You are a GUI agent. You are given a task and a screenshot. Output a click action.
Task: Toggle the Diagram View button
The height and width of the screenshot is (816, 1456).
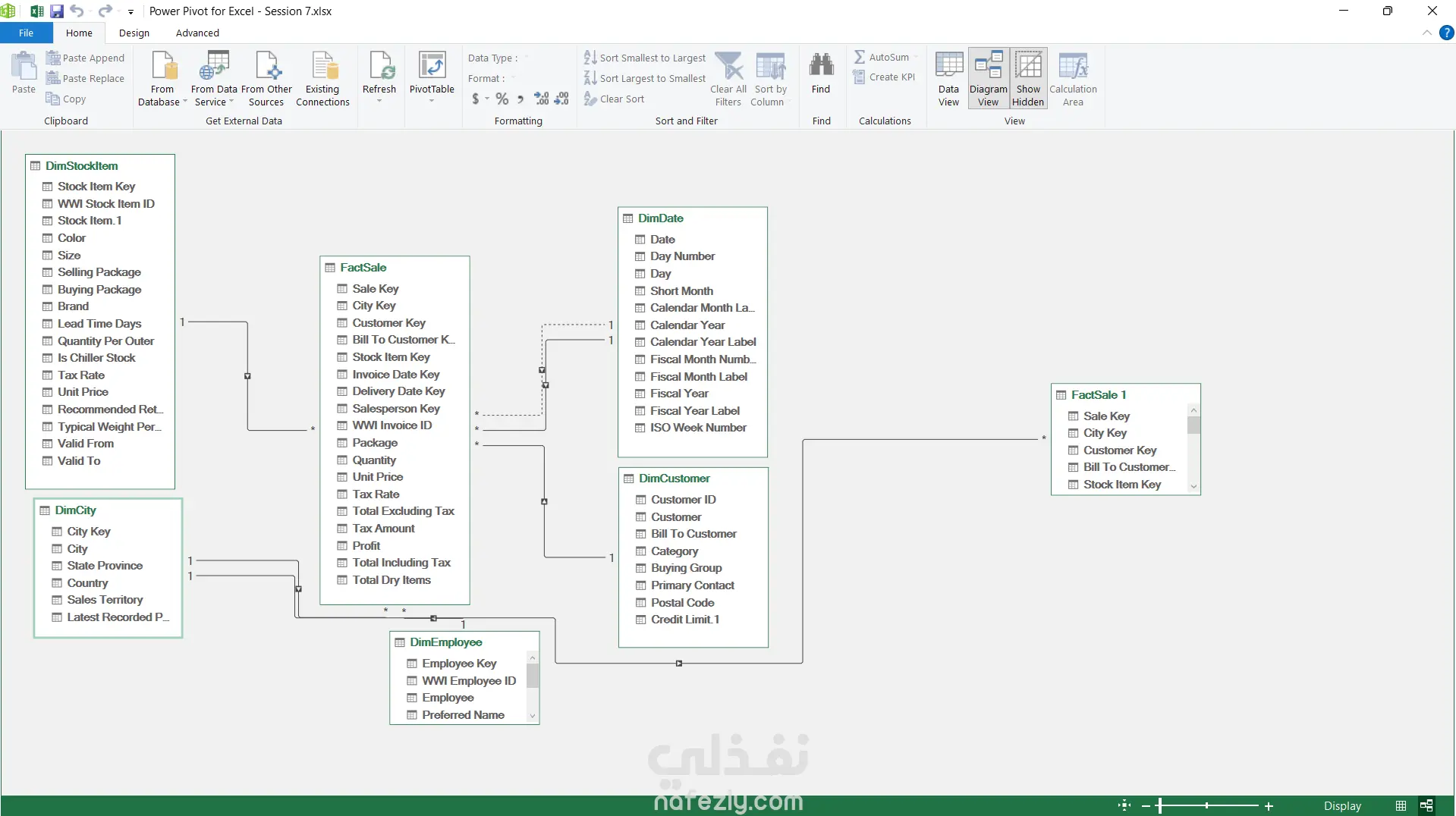(988, 78)
